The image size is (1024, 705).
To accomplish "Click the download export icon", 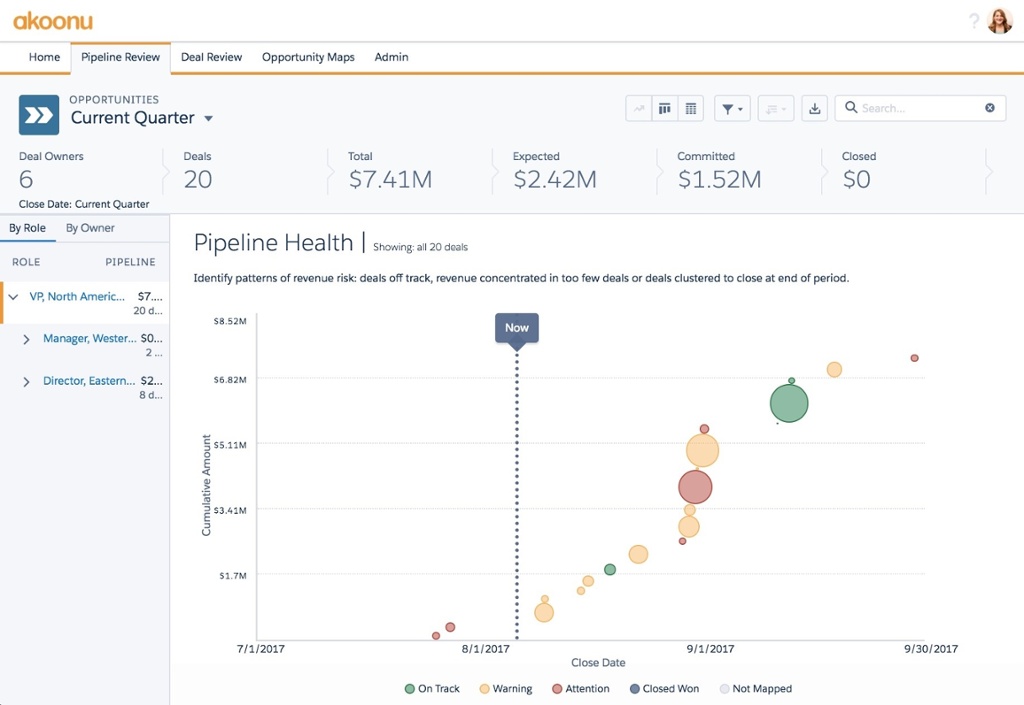I will (x=814, y=108).
